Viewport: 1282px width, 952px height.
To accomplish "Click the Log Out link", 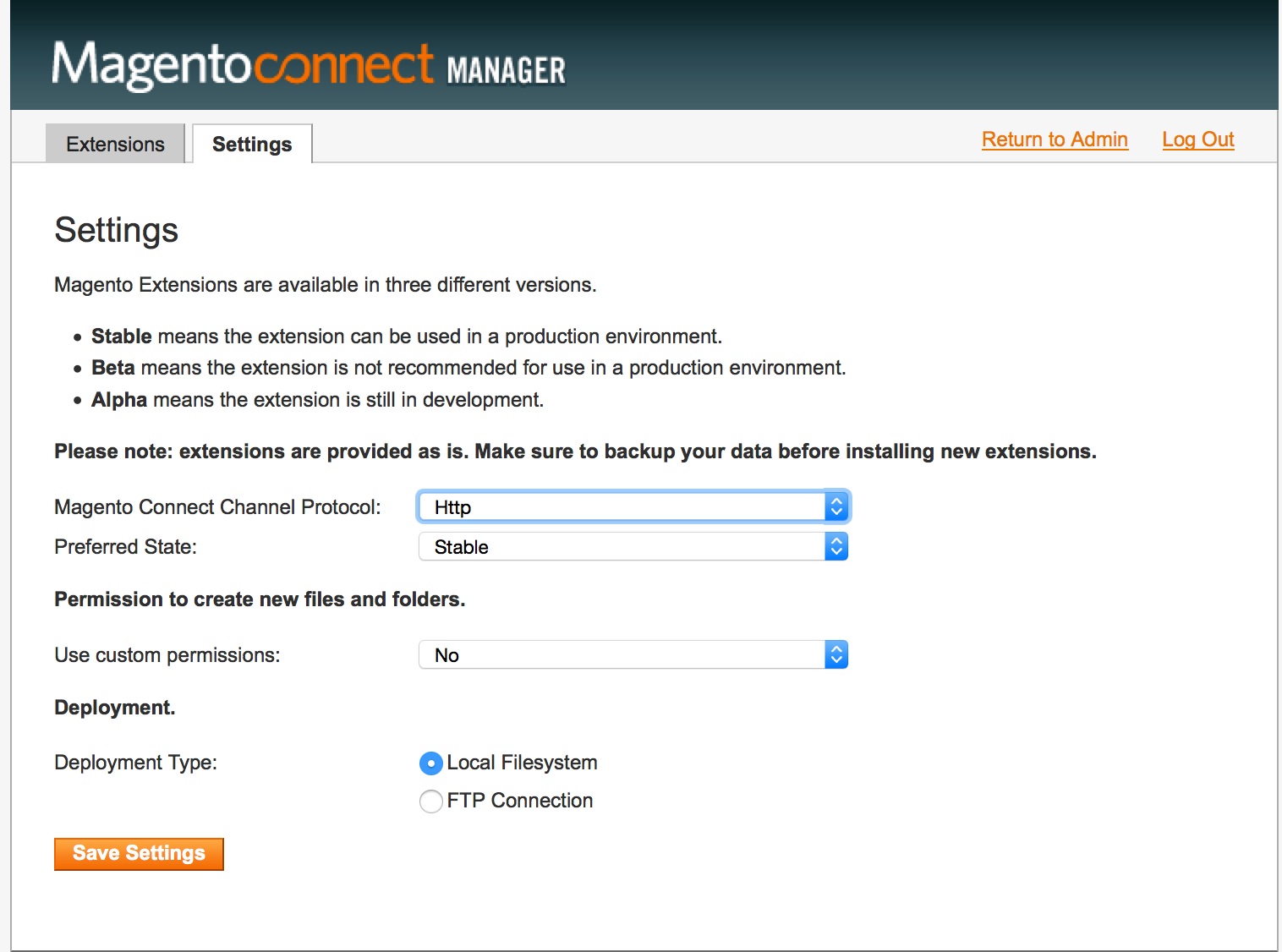I will 1197,140.
